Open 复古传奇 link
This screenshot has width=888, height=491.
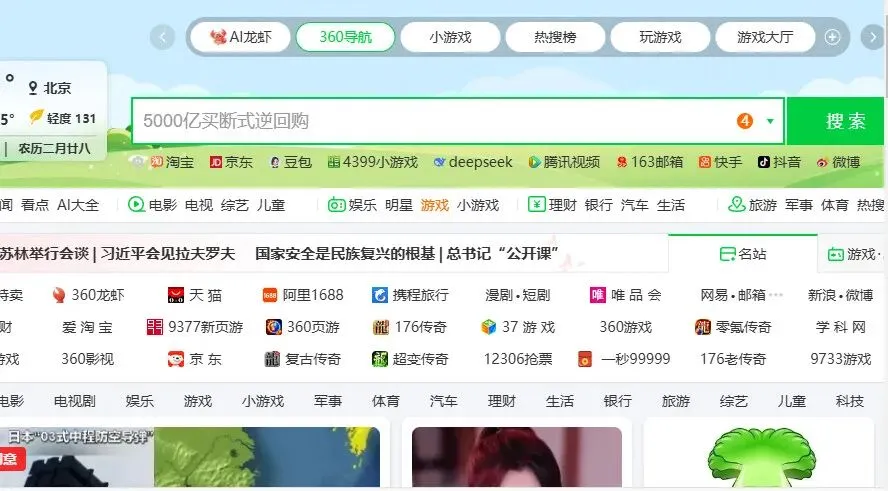pyautogui.click(x=302, y=359)
